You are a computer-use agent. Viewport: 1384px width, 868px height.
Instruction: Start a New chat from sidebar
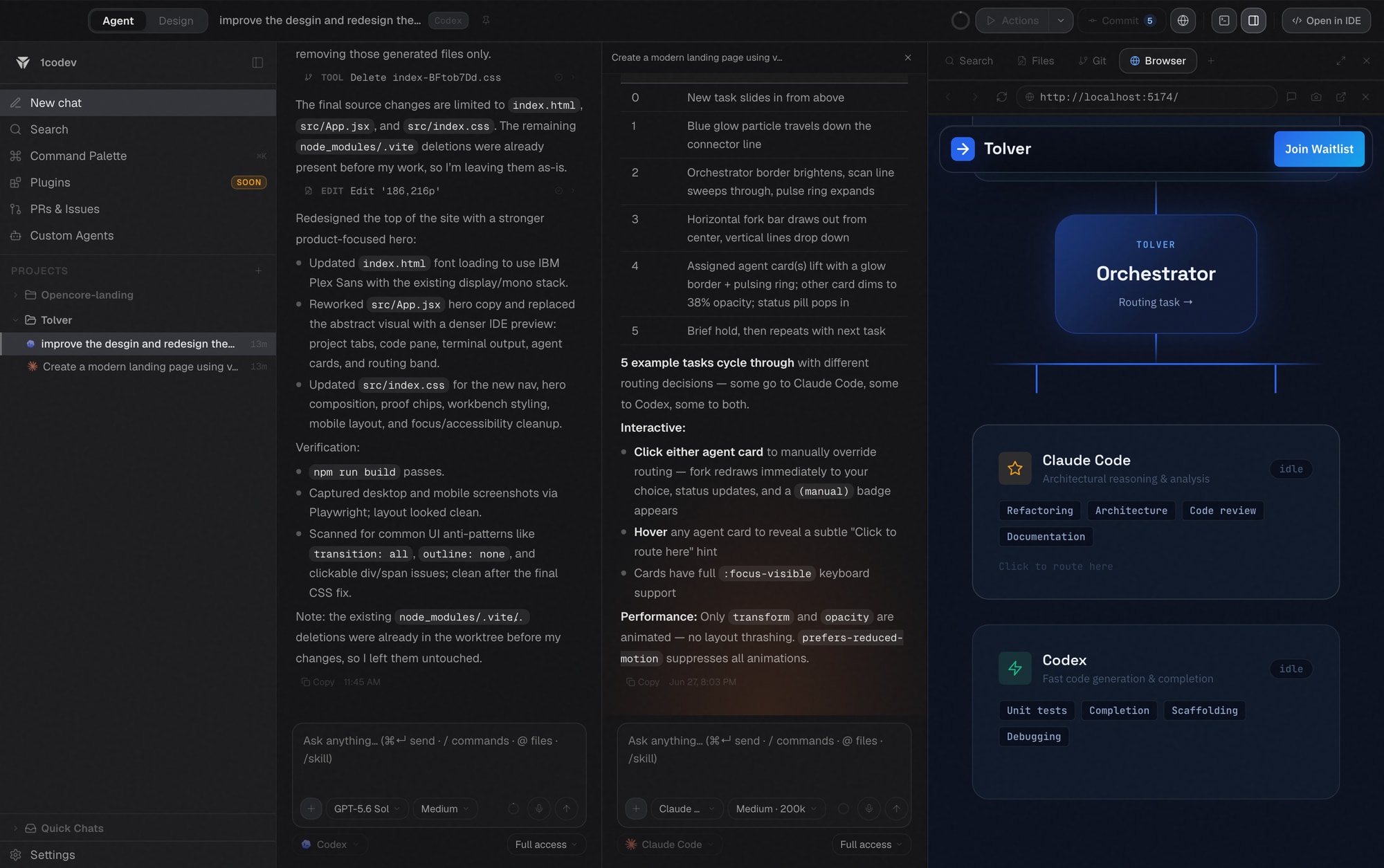coord(138,103)
